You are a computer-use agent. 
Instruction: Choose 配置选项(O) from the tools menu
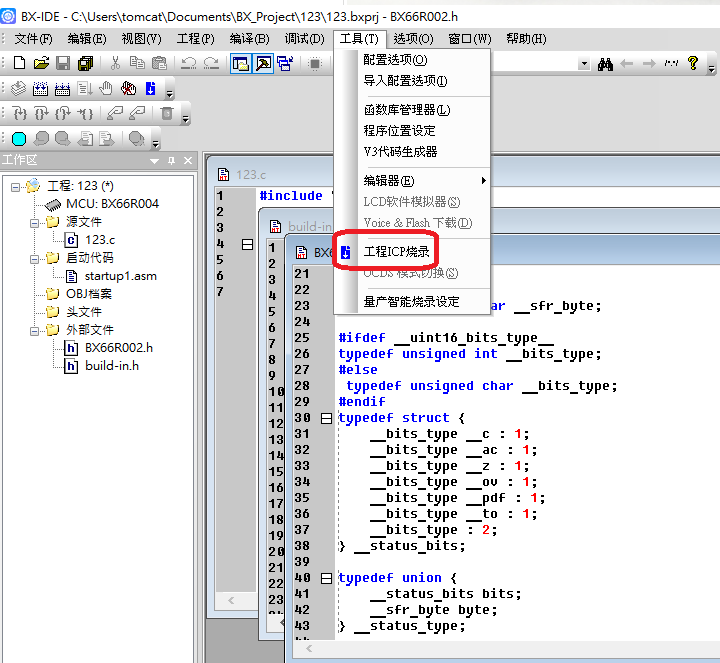click(x=412, y=60)
